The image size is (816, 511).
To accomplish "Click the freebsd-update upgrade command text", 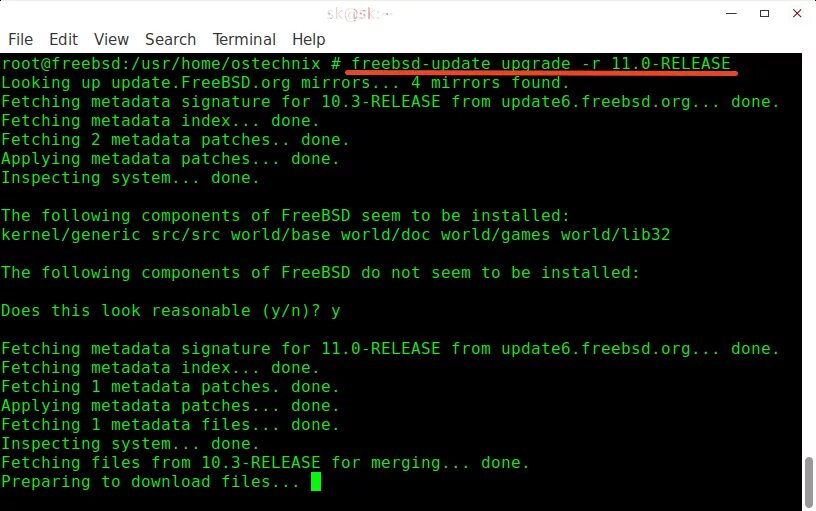I will point(541,63).
